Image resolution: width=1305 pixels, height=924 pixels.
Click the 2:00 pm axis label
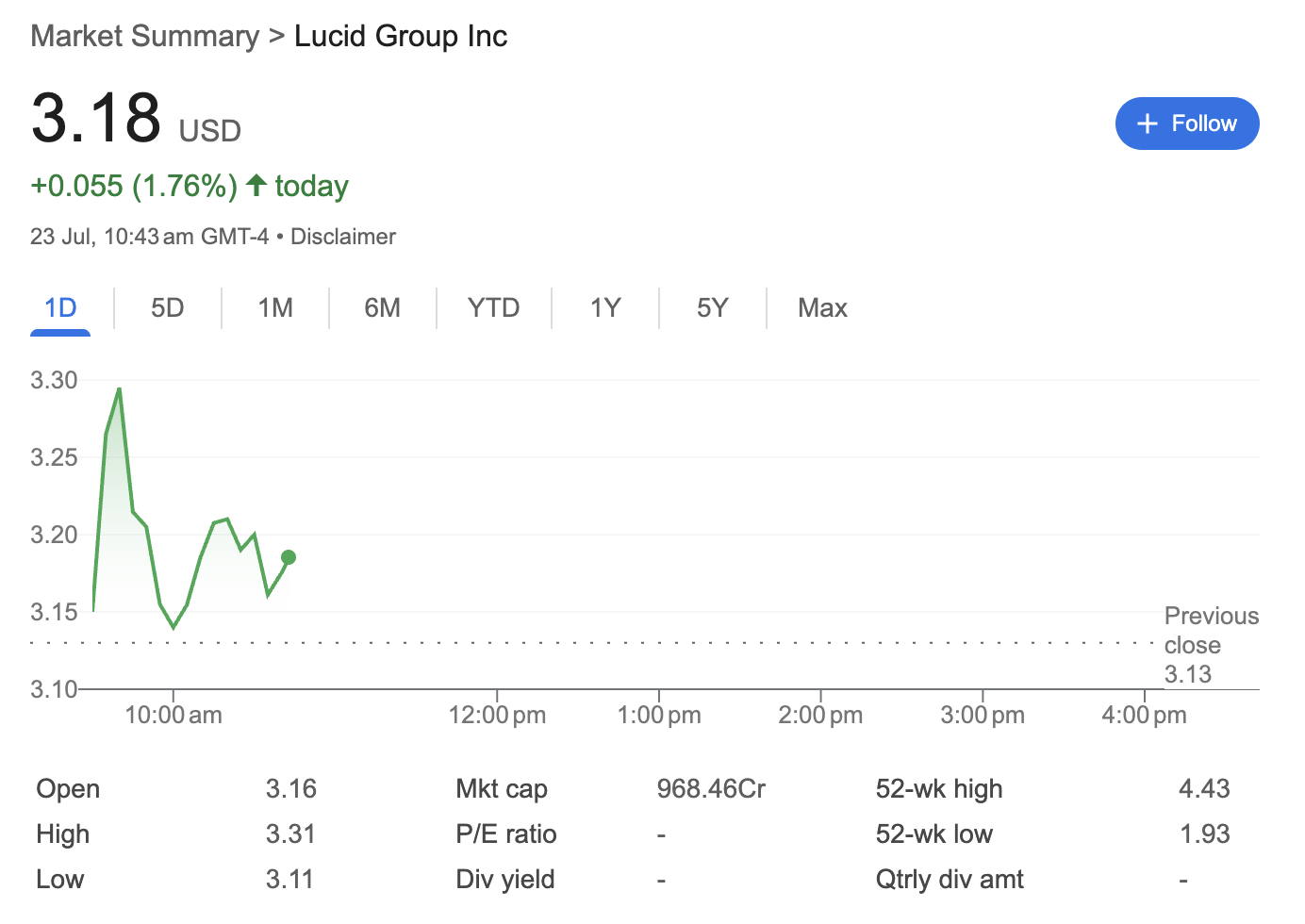(820, 715)
